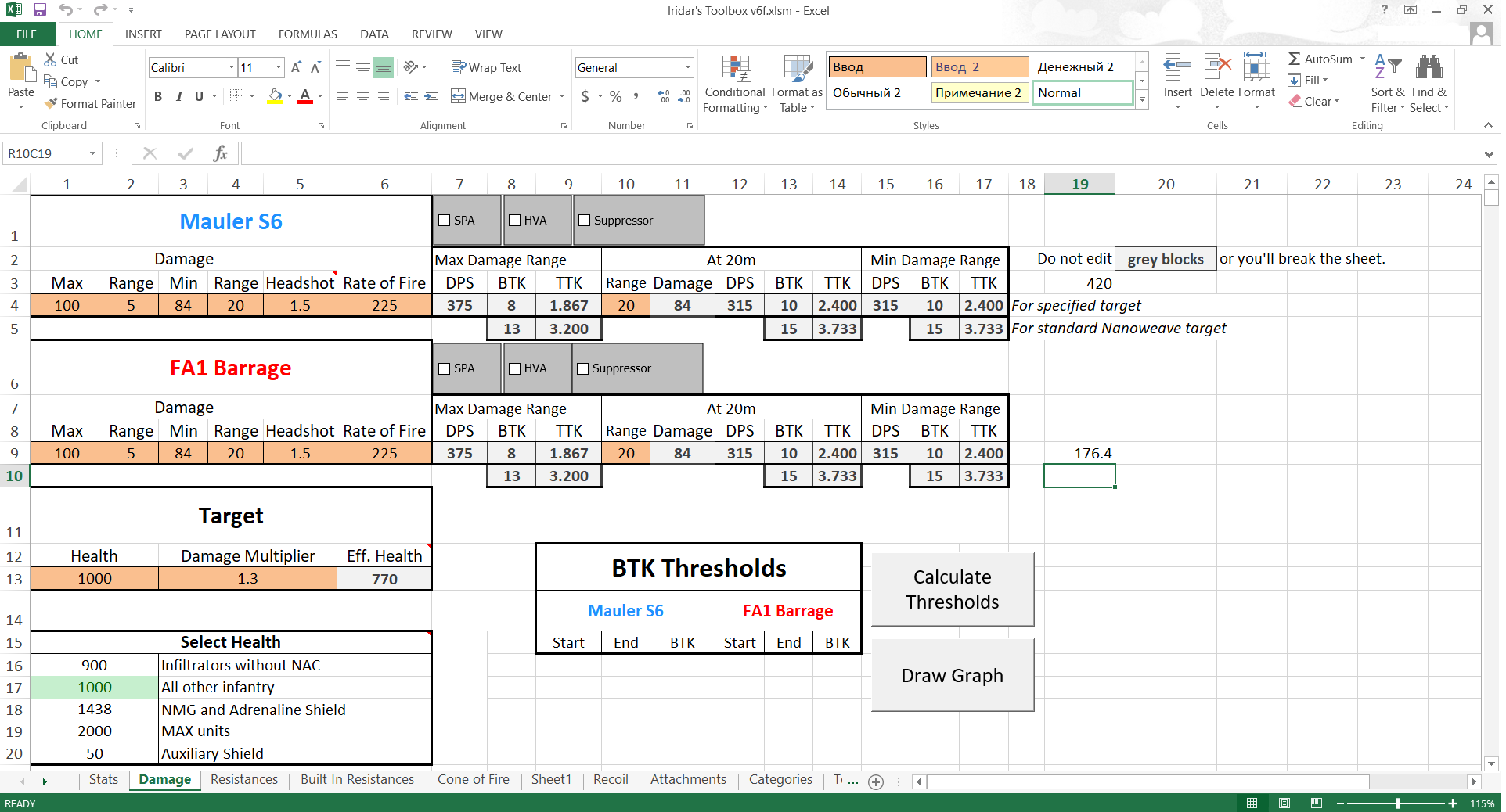This screenshot has width=1506, height=812.
Task: Apply Comma Style number format
Action: pos(636,96)
